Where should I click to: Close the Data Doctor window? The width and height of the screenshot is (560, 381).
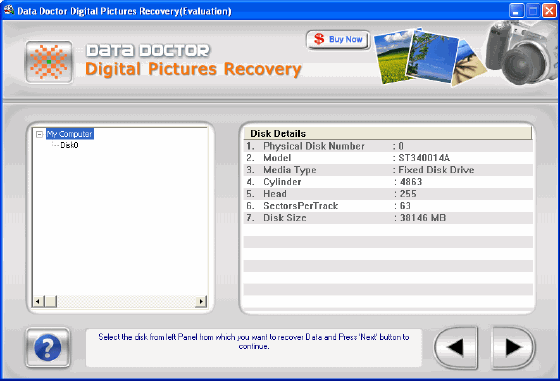coord(549,11)
